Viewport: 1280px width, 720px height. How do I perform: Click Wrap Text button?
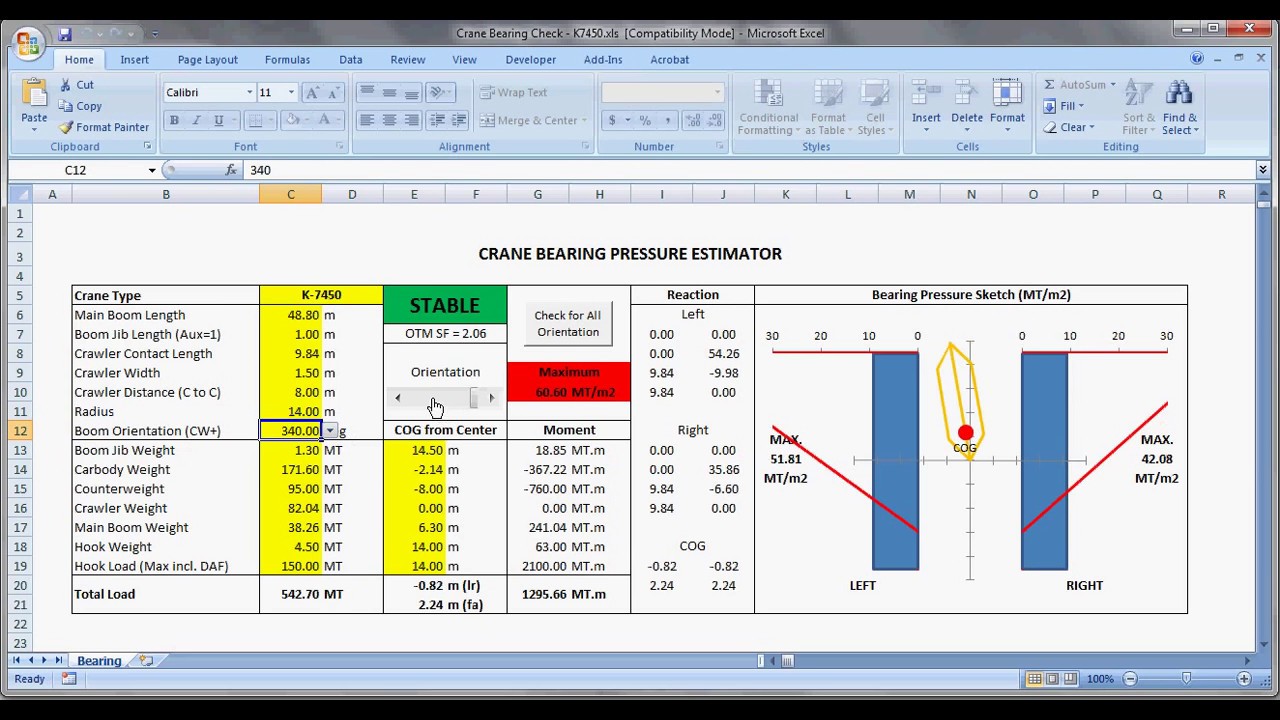point(514,92)
